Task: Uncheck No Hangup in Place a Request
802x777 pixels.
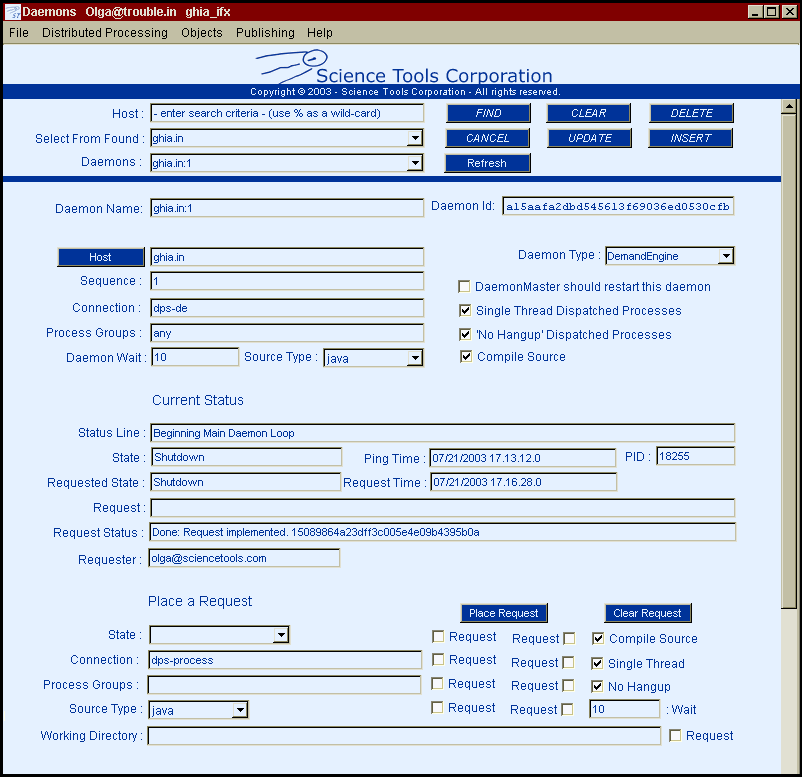Action: click(x=598, y=687)
